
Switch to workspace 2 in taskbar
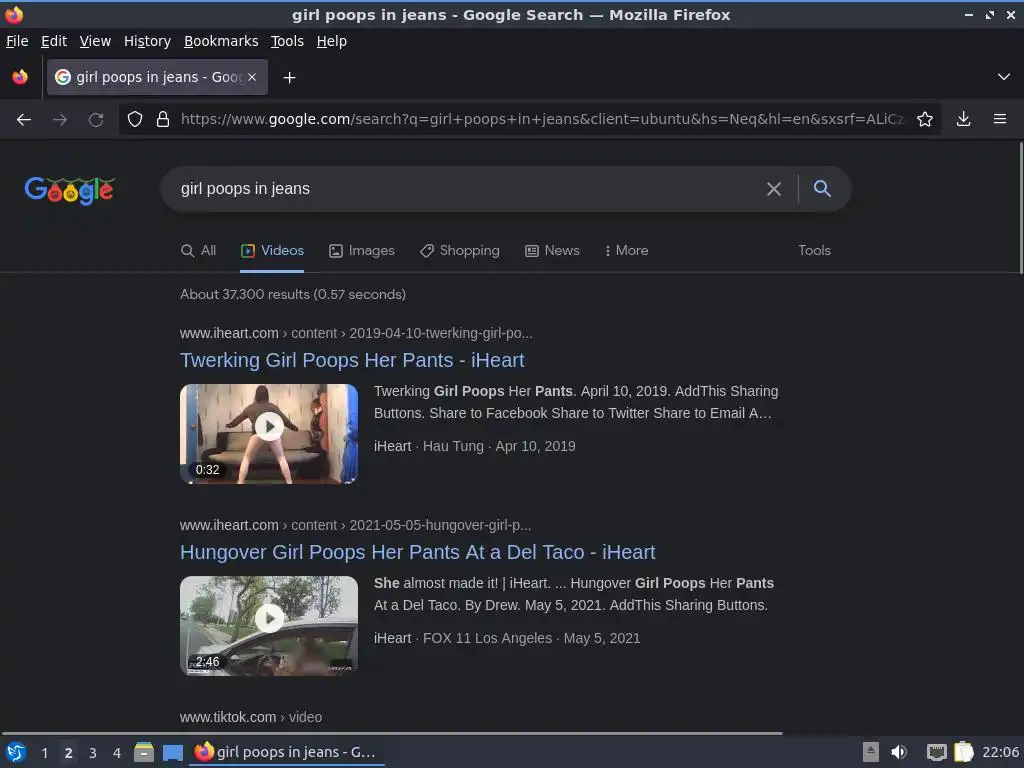tap(68, 753)
